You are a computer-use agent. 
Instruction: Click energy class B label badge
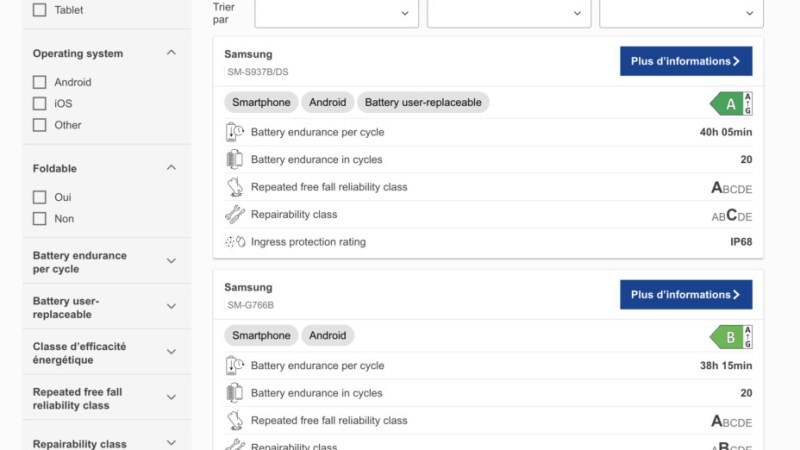pos(731,337)
